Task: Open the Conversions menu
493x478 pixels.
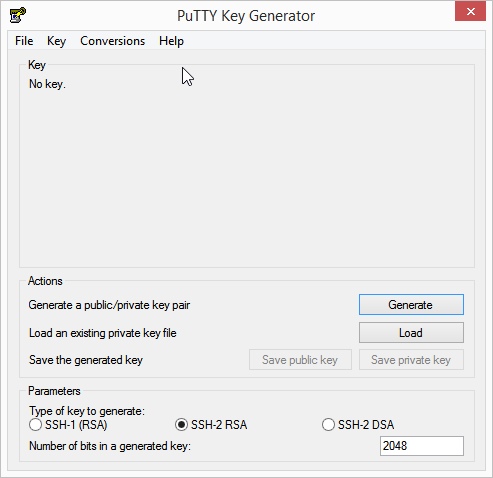Action: (x=113, y=41)
